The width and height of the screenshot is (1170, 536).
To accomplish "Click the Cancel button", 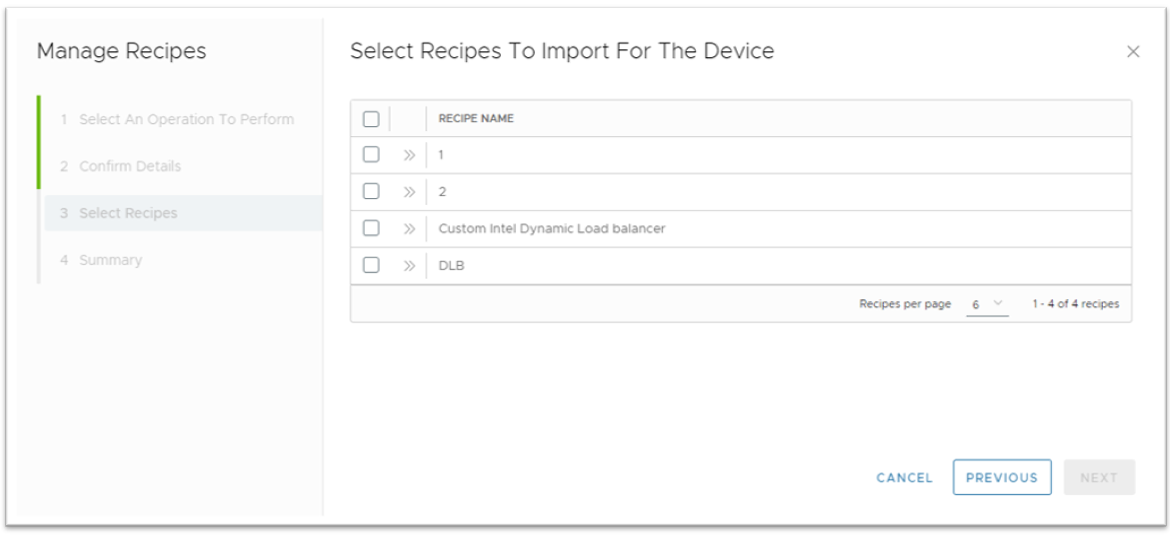I will tap(904, 478).
